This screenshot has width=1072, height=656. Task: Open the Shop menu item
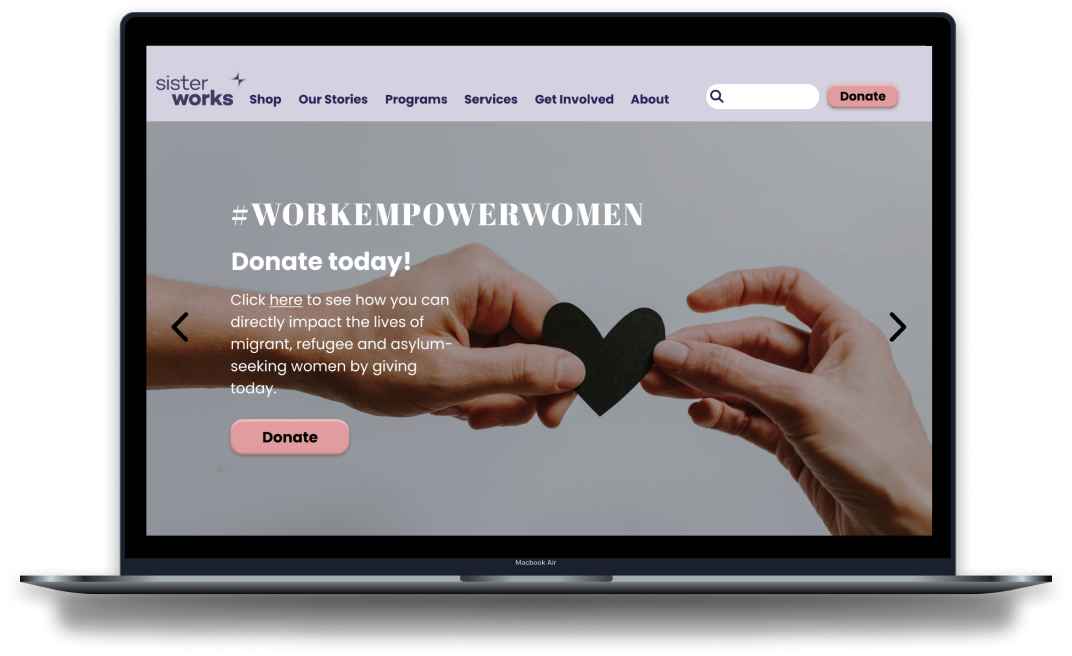coord(265,99)
